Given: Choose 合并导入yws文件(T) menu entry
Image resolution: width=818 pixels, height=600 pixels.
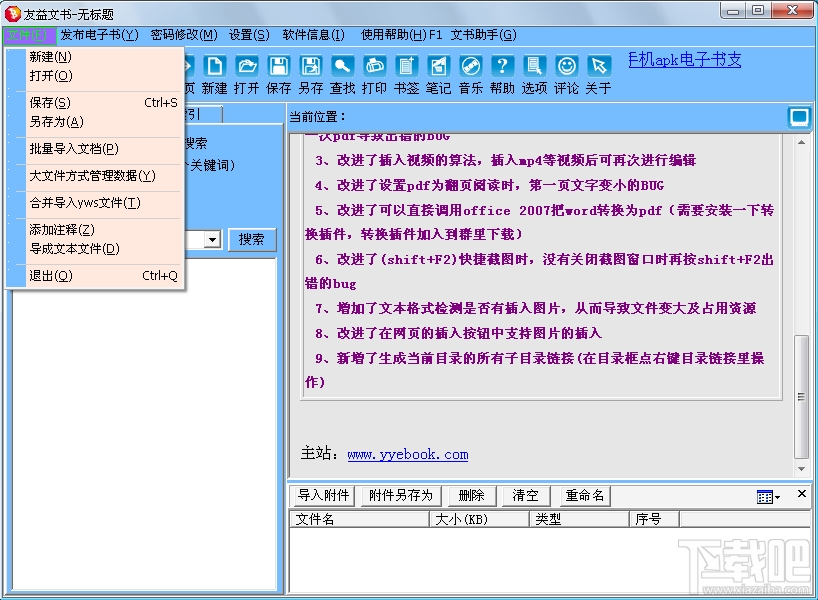Looking at the screenshot, I should (x=96, y=203).
